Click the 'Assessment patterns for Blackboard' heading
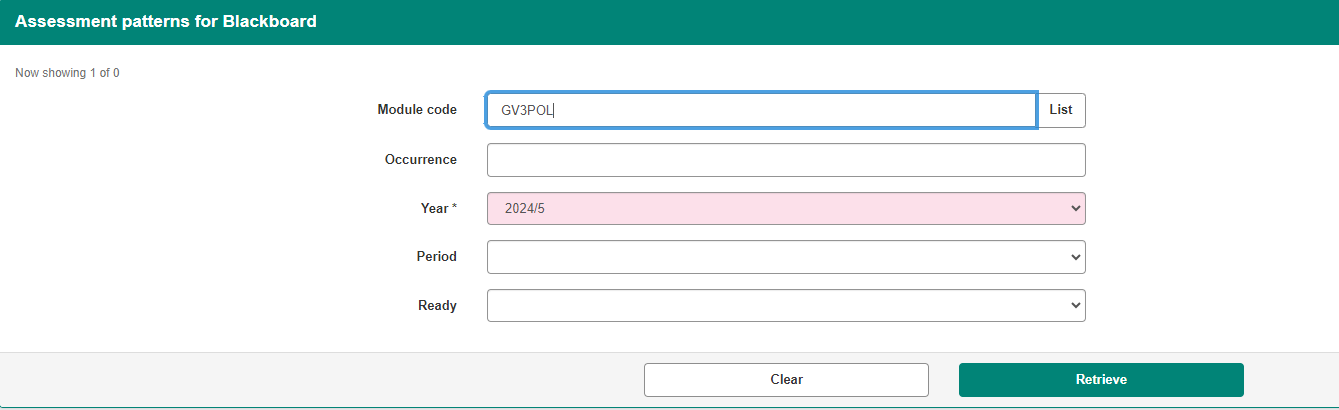This screenshot has width=1339, height=410. tap(166, 21)
